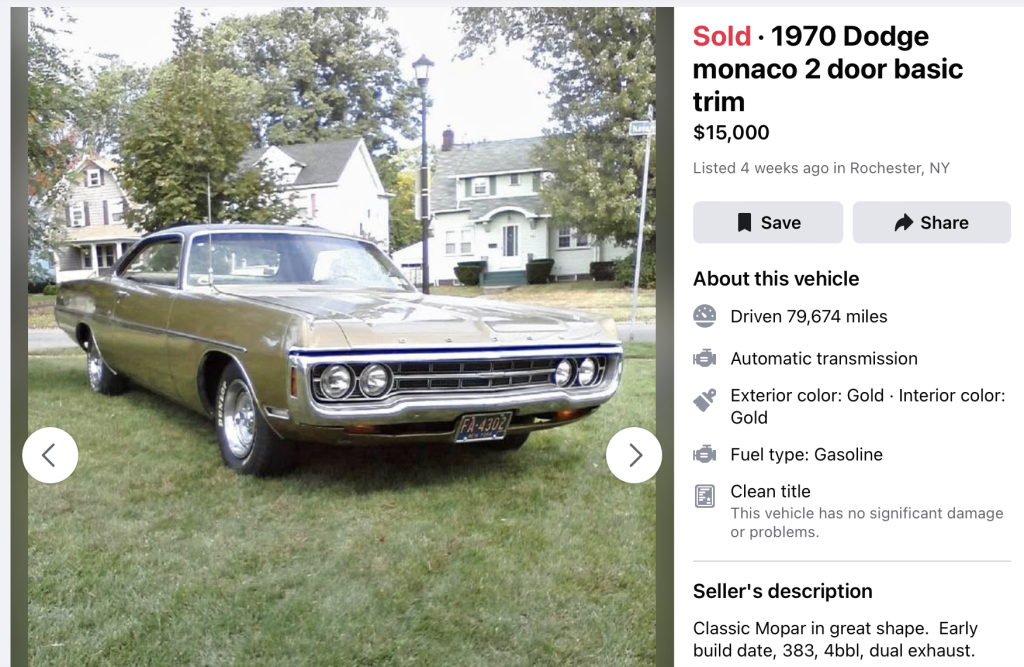Click the Save listing button
The width and height of the screenshot is (1024, 667).
(767, 222)
